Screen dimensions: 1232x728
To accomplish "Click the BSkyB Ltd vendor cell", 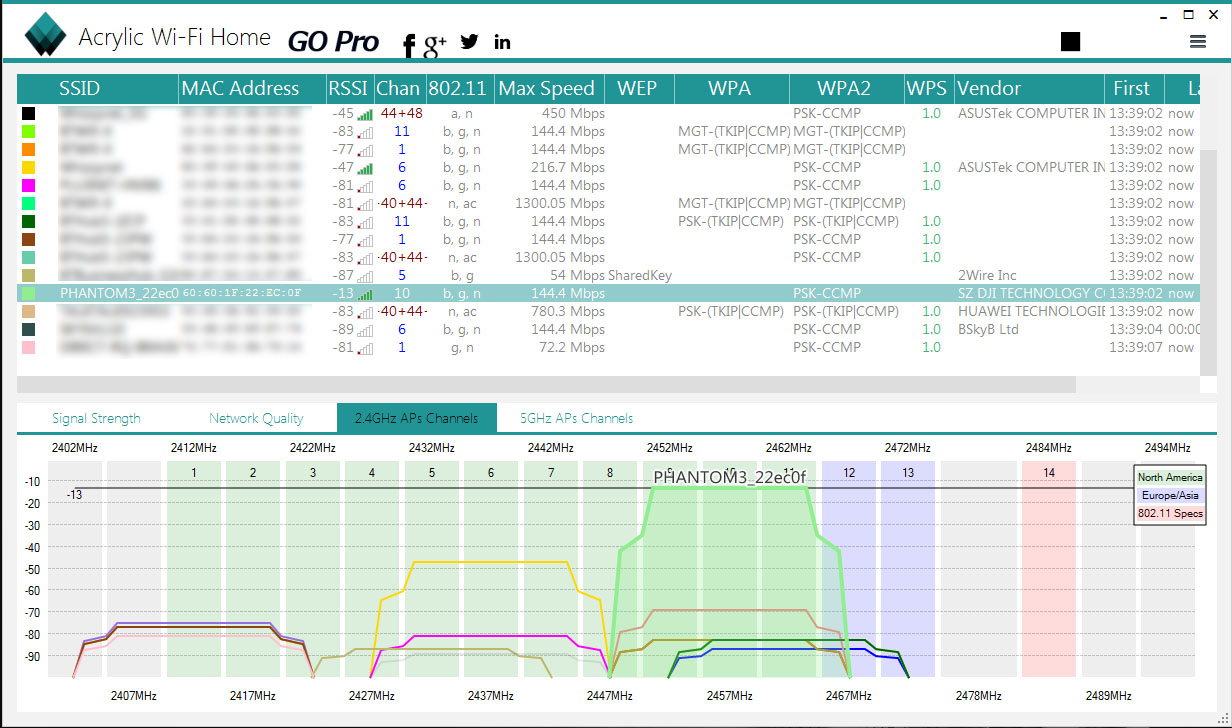I will coord(989,330).
